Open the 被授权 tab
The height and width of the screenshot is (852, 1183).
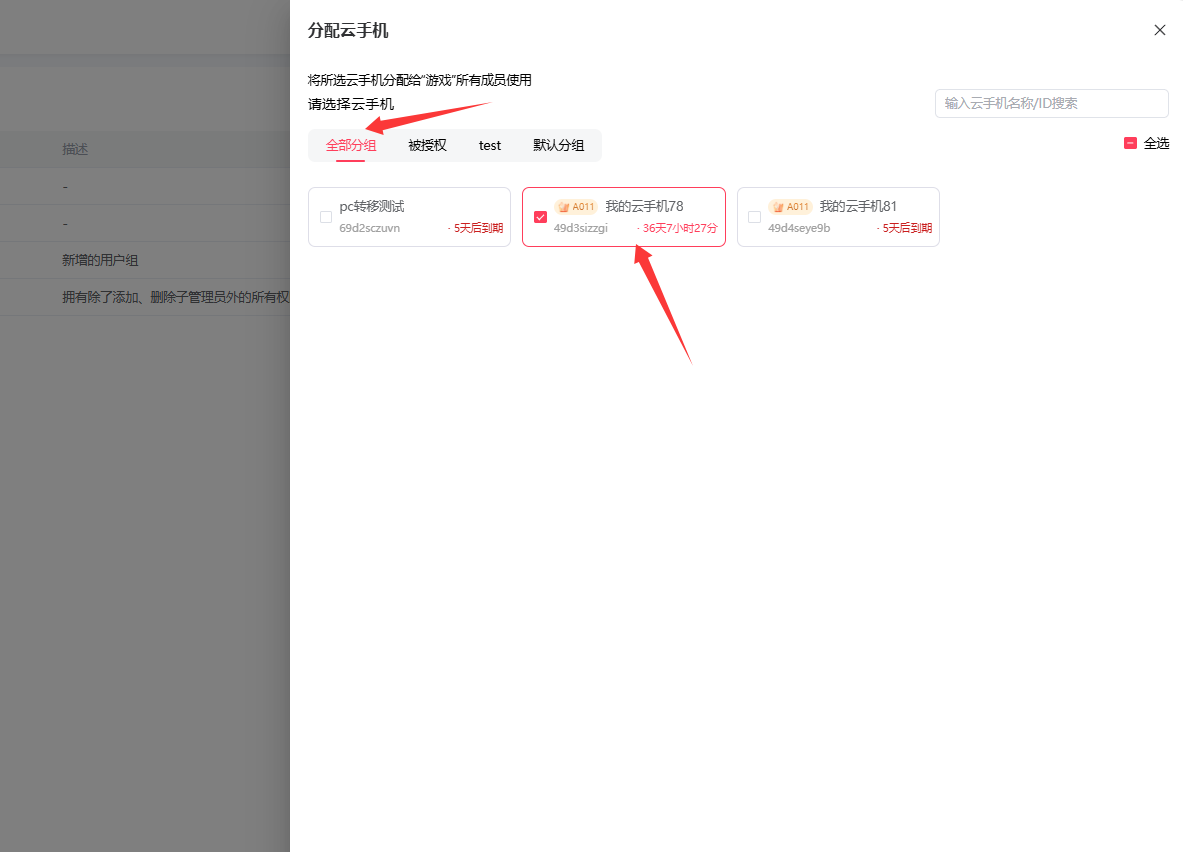tap(427, 145)
